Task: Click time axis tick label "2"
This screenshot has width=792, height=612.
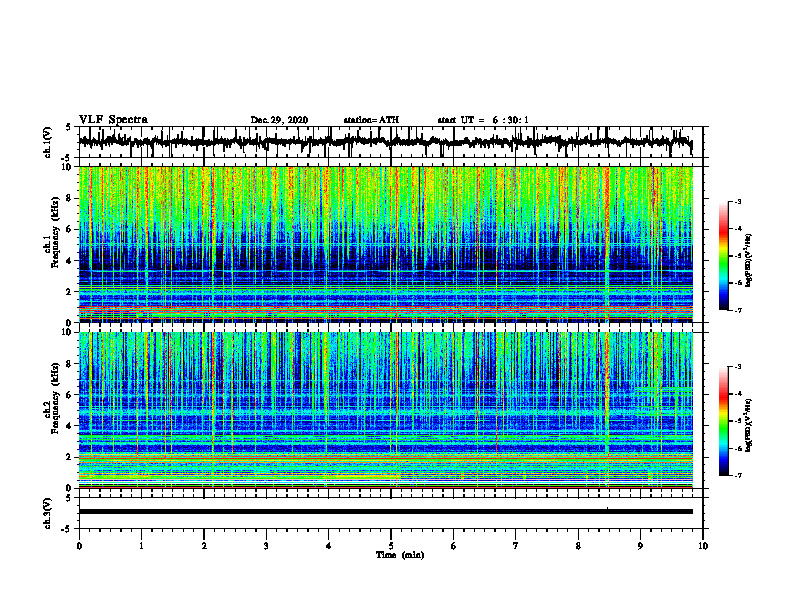Action: click(x=204, y=546)
